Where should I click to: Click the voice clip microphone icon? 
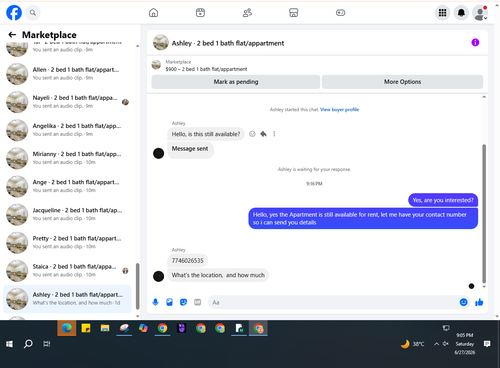[x=155, y=302]
